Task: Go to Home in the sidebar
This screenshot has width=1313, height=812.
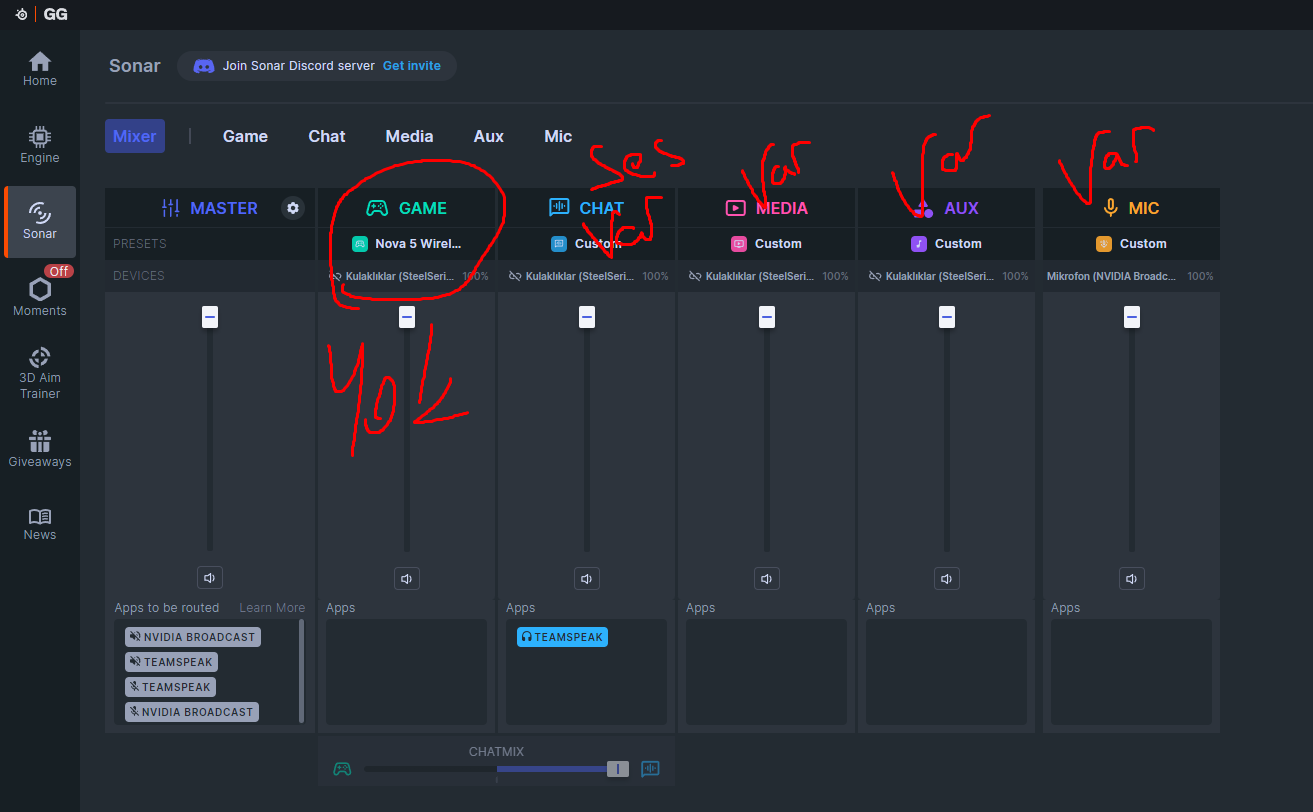Action: [40, 69]
